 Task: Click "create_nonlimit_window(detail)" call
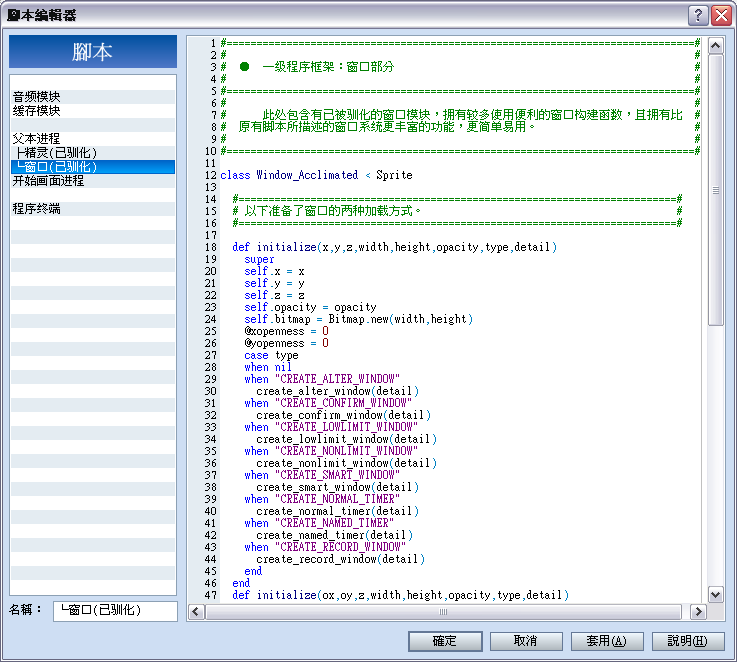pyautogui.click(x=346, y=463)
